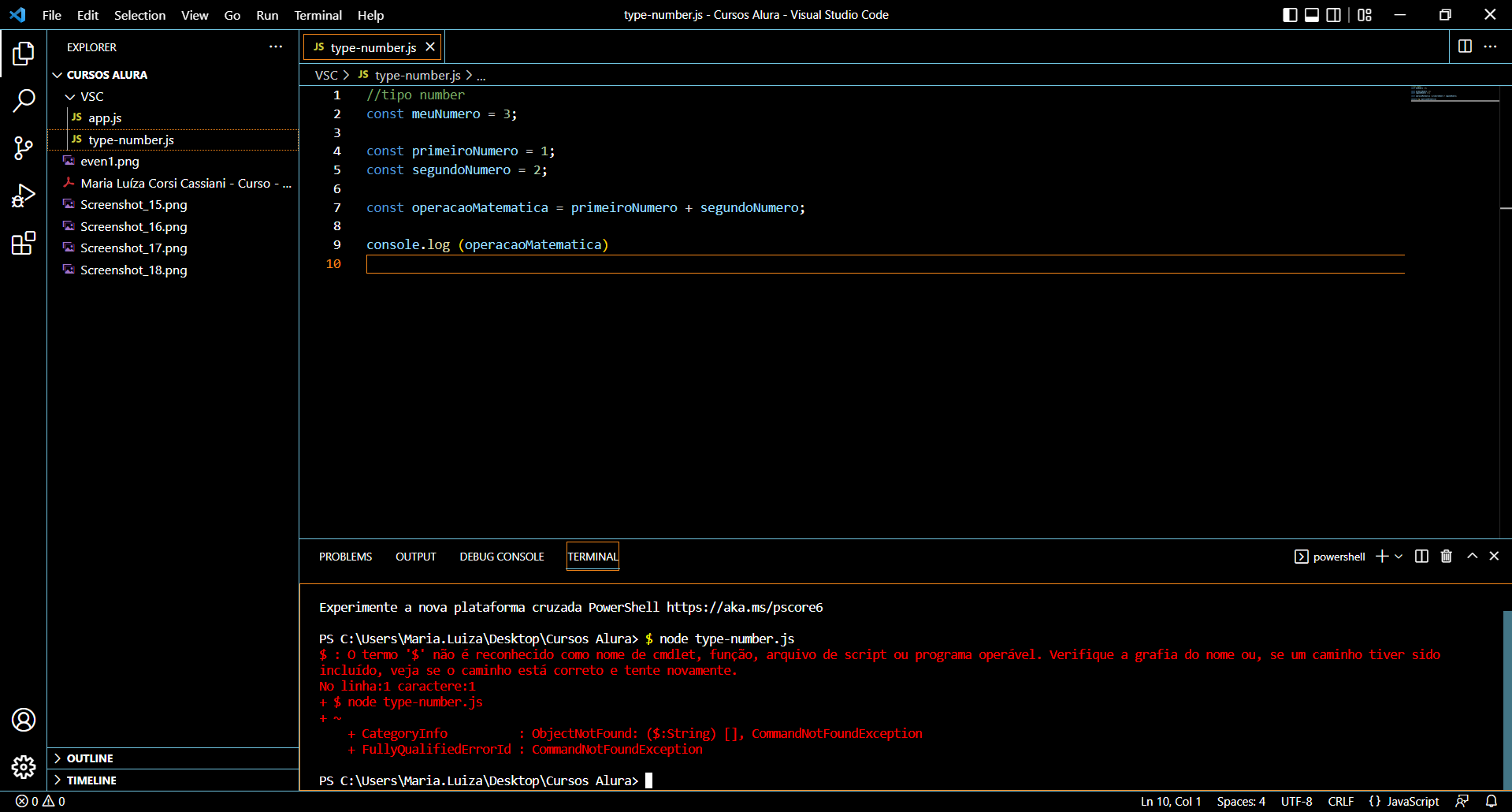Open the Help menu
This screenshot has height=812, width=1512.
370,15
